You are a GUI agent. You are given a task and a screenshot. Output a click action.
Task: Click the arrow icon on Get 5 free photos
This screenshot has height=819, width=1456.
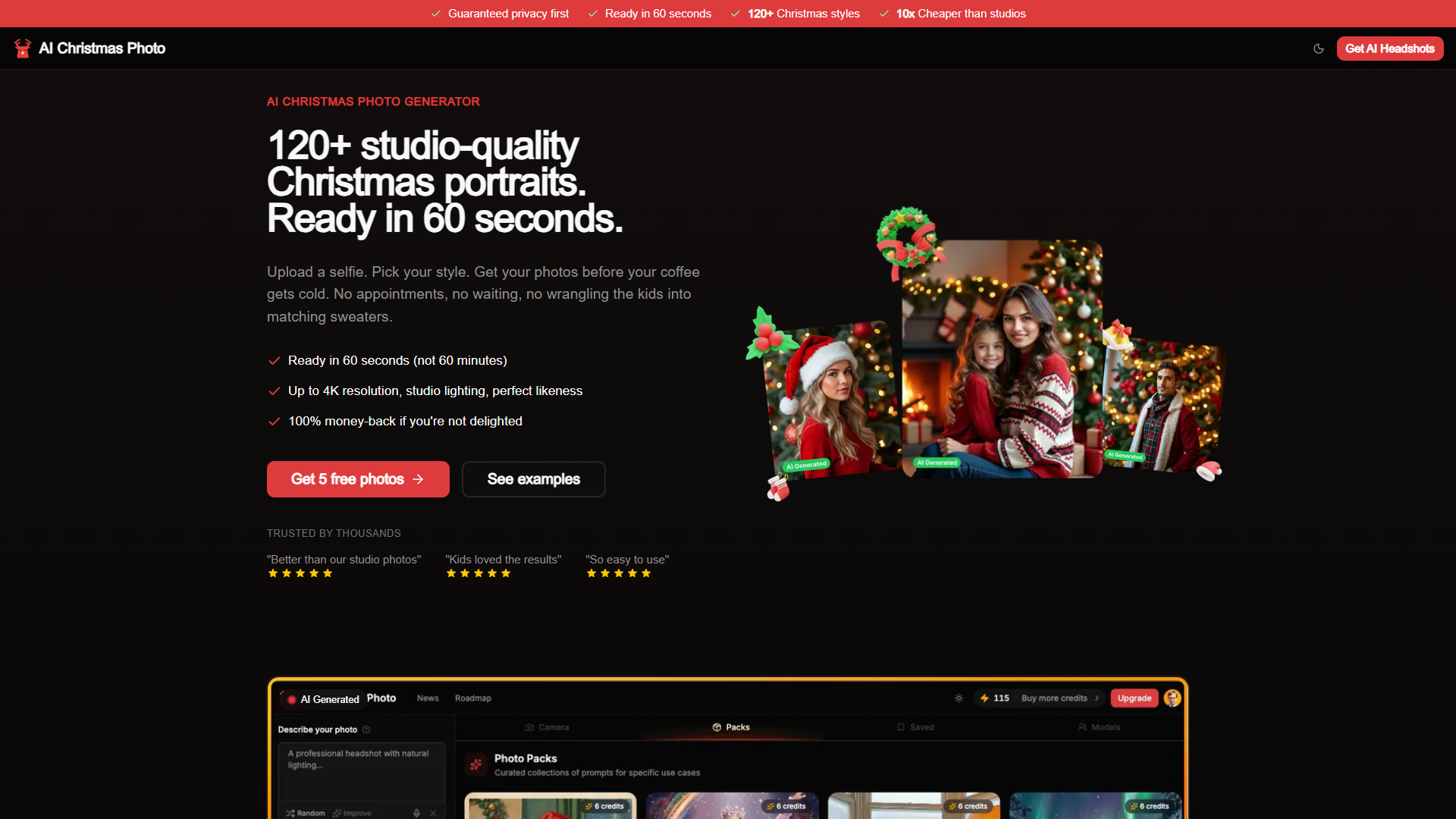pos(418,479)
